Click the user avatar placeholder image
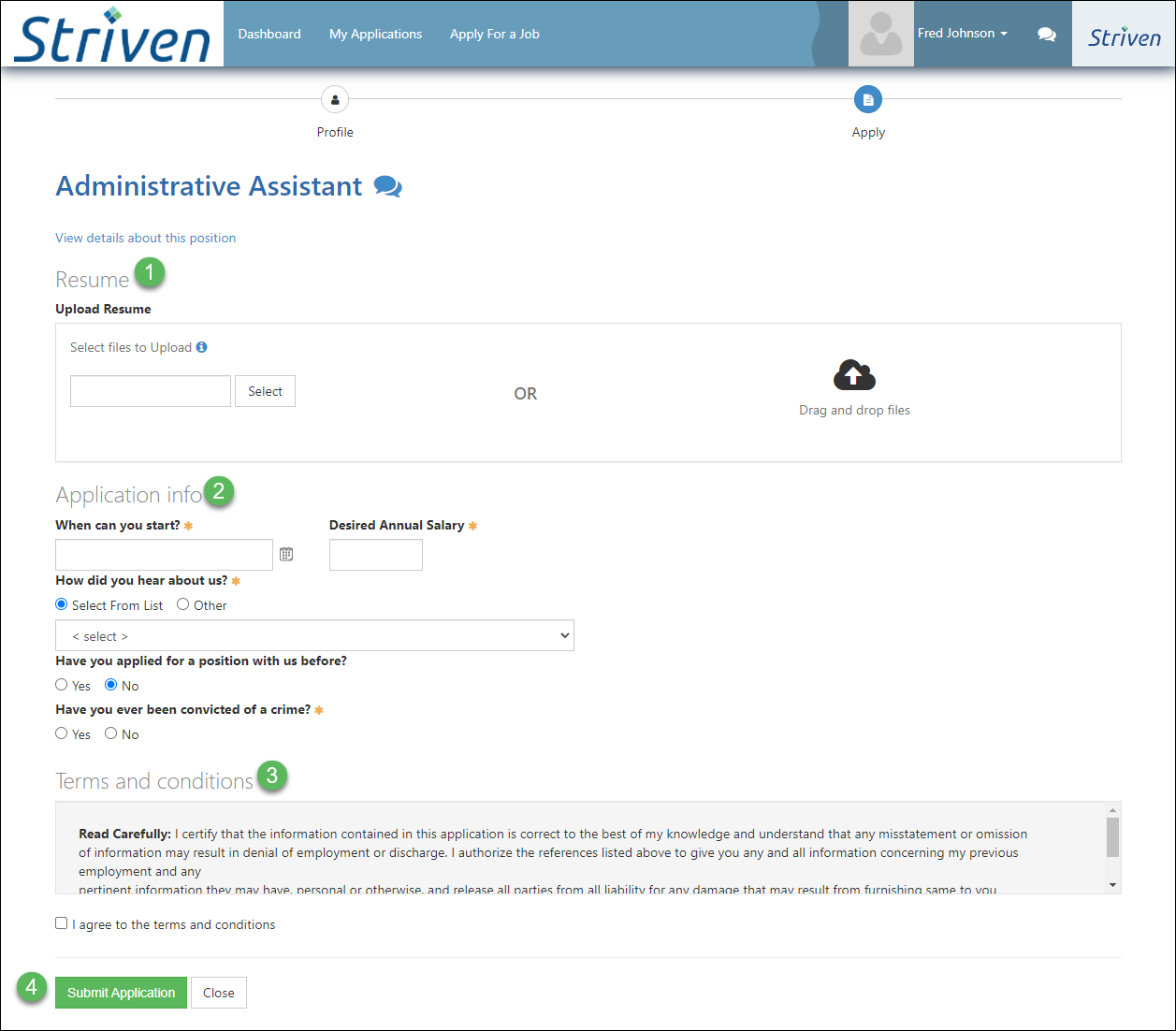 pyautogui.click(x=880, y=34)
